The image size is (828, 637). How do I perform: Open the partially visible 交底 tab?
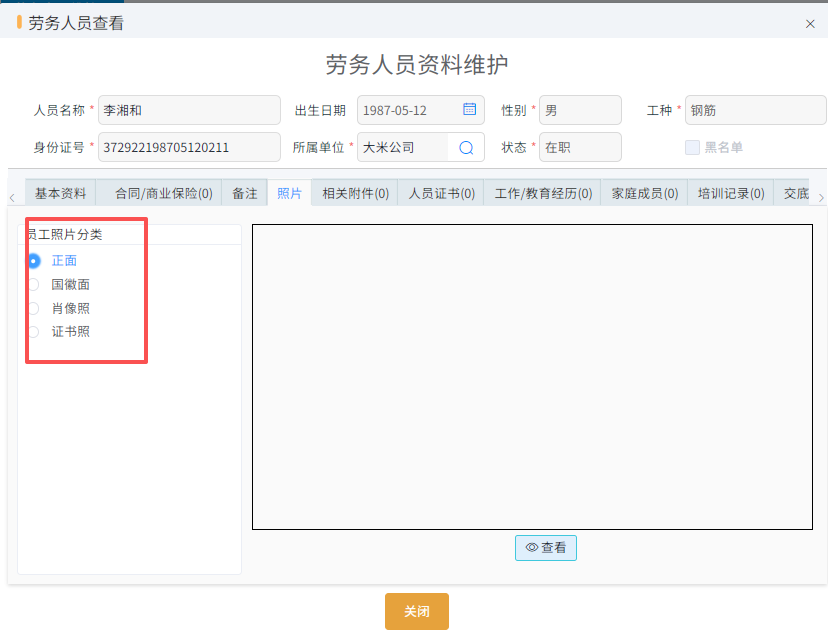[796, 193]
